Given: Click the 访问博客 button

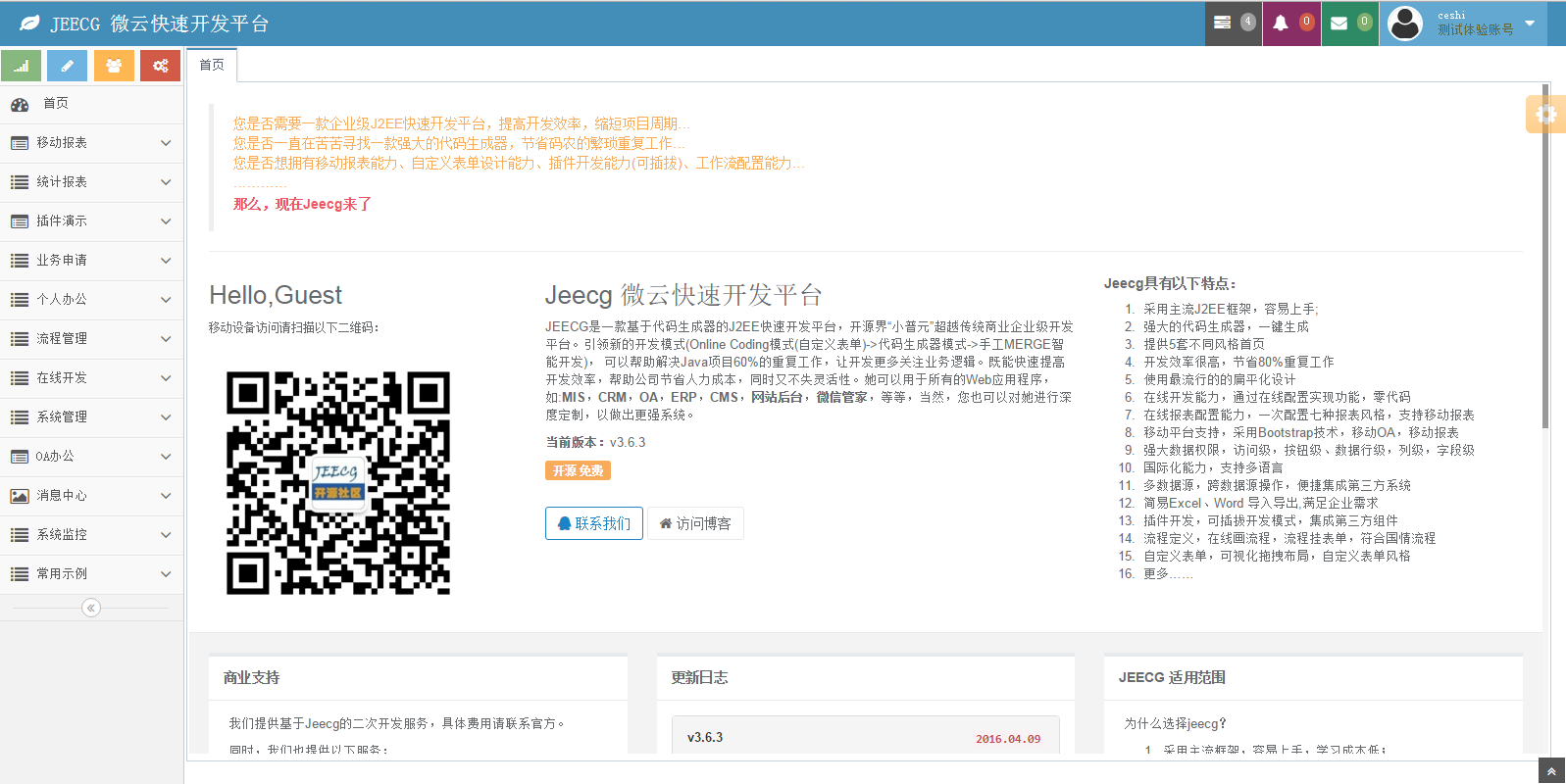Looking at the screenshot, I should click(695, 523).
